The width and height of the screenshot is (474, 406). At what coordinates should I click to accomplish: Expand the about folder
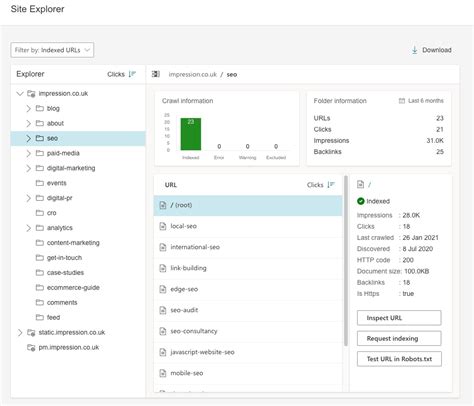(29, 123)
